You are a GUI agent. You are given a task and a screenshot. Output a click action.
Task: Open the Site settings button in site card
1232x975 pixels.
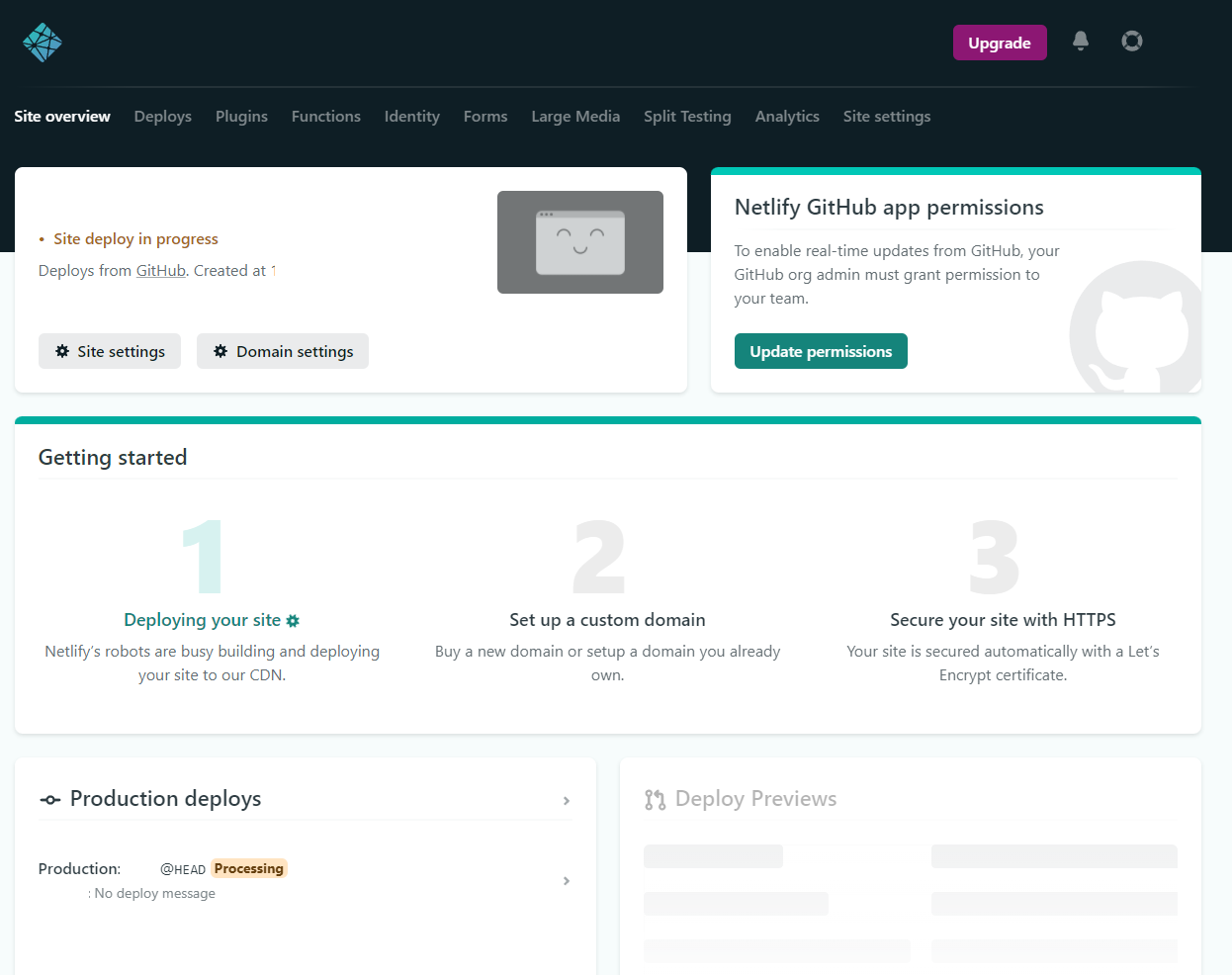pyautogui.click(x=110, y=351)
